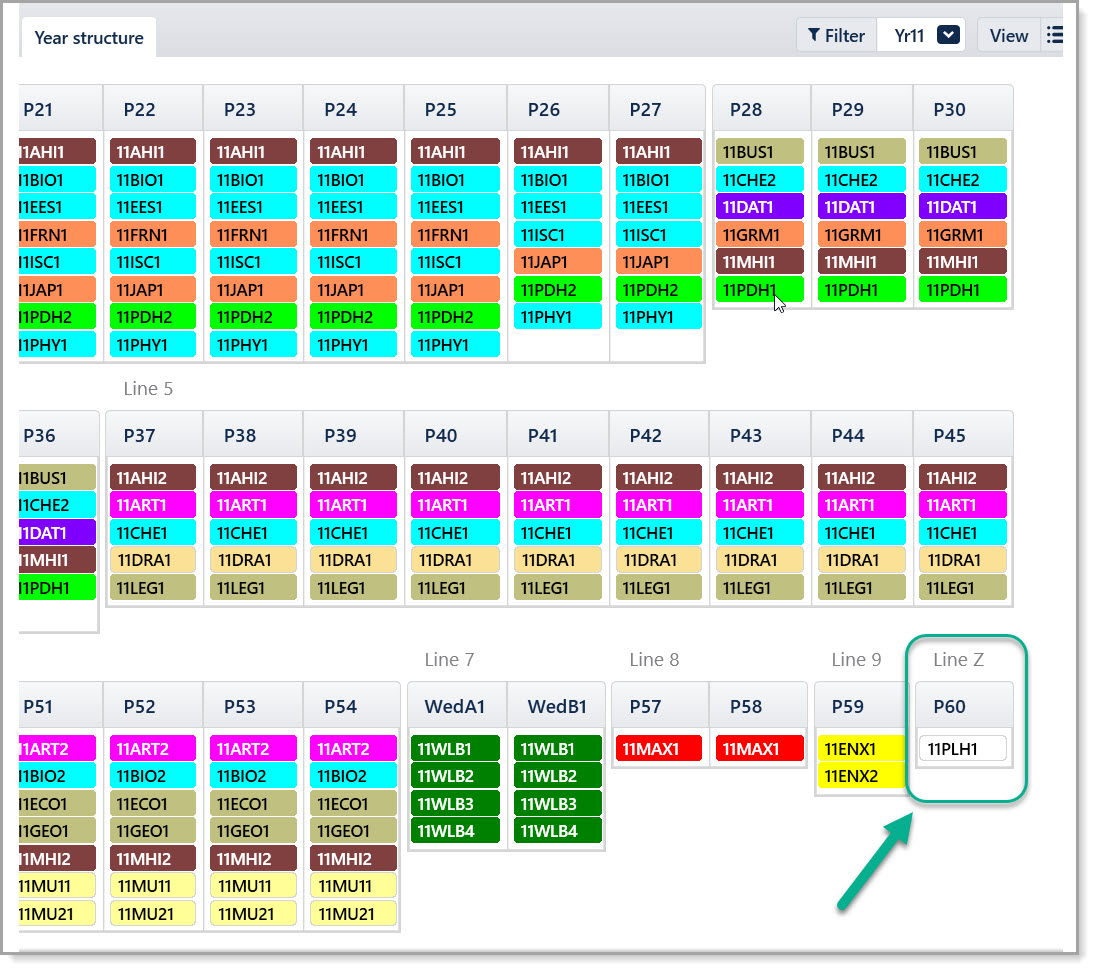Click the Filter button
The height and width of the screenshot is (971, 1095).
[x=837, y=36]
